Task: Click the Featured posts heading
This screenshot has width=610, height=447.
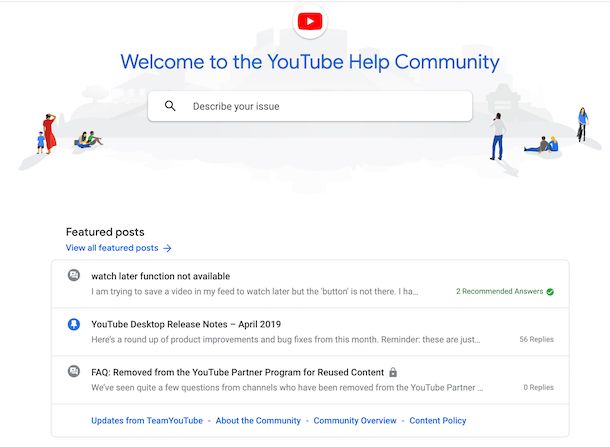Action: click(105, 232)
